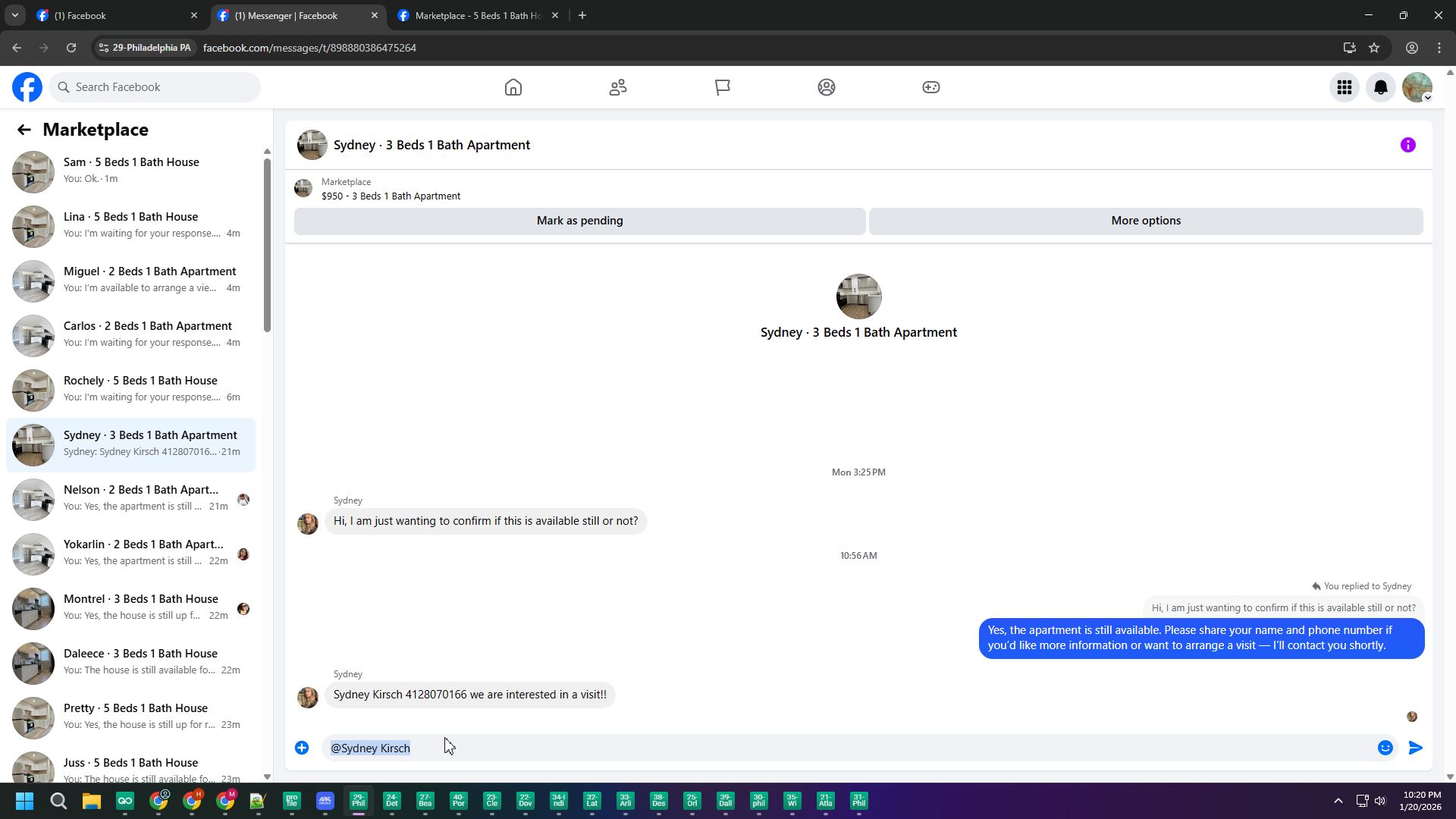This screenshot has height=819, width=1456.
Task: Open the Groups icon in top navigation
Action: pos(827,87)
